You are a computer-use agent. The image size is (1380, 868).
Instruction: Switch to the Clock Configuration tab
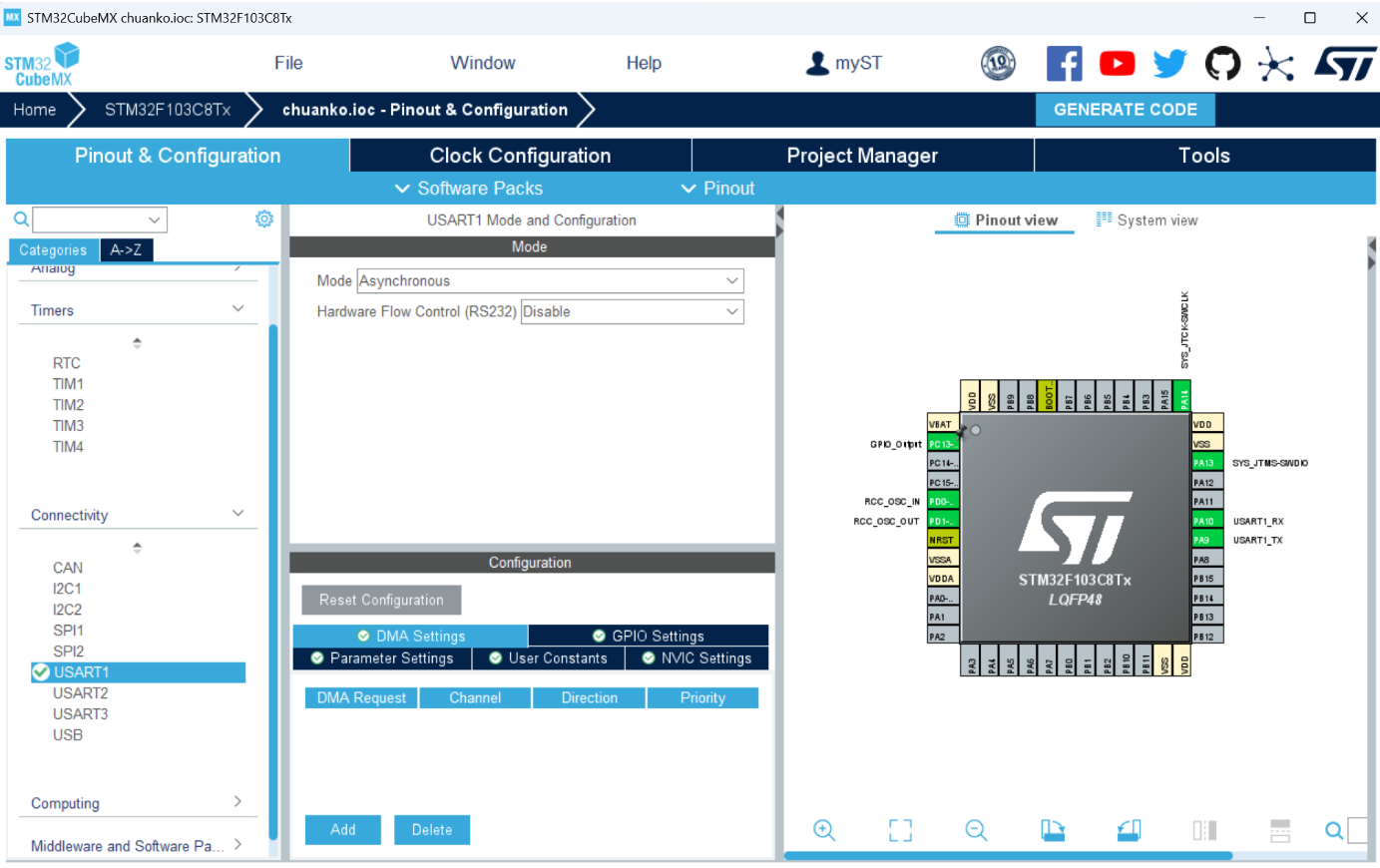click(520, 156)
